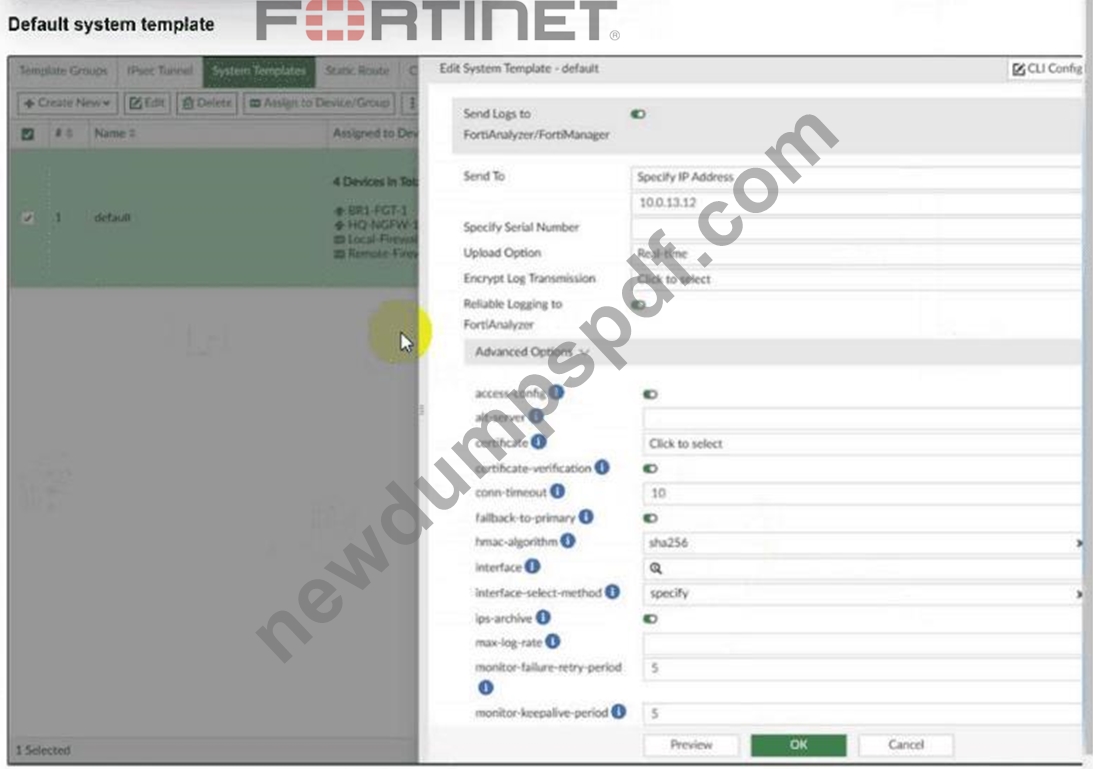Open the Upload Option dropdown
Screen dimensions: 1093x769
(x=858, y=254)
